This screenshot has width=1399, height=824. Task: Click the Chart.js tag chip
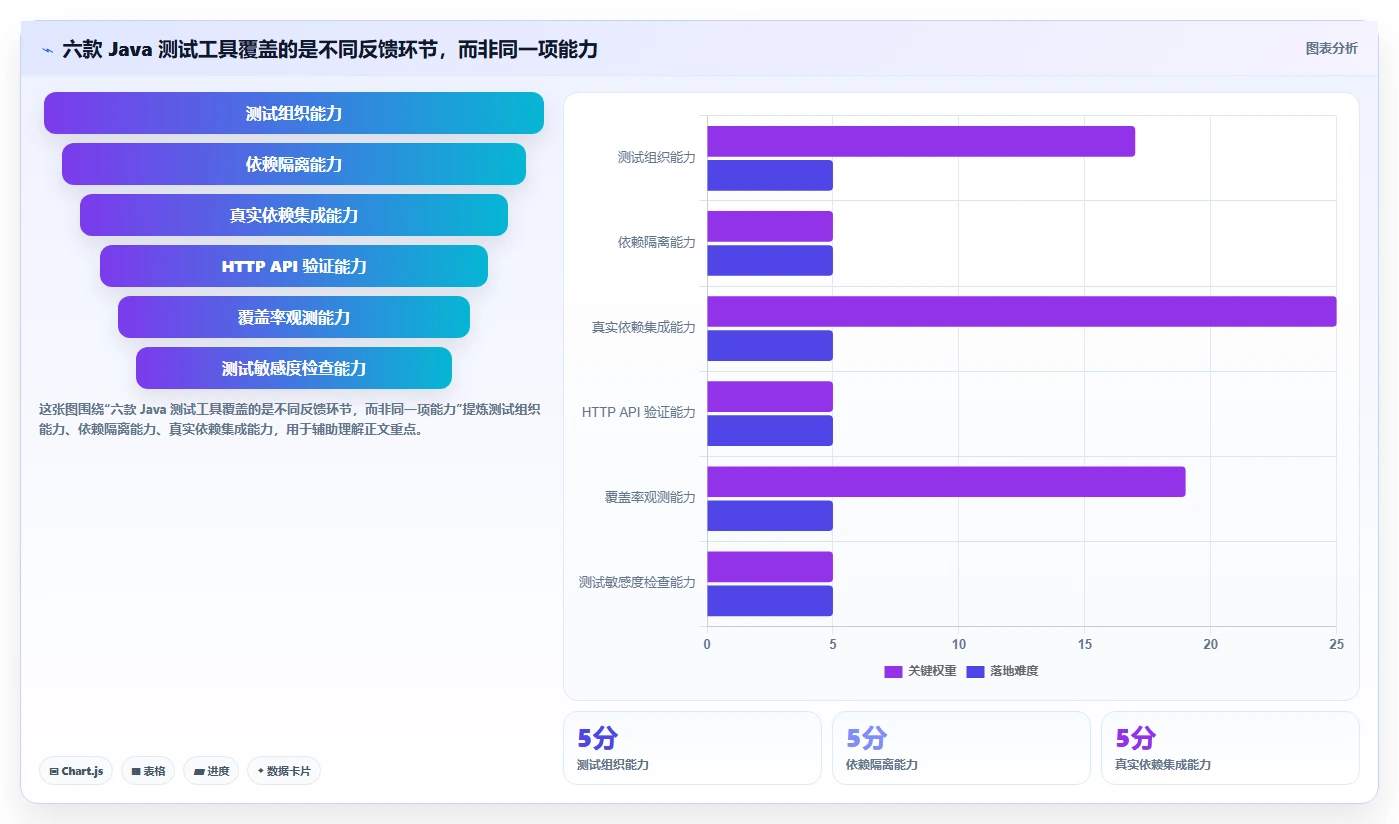[76, 771]
